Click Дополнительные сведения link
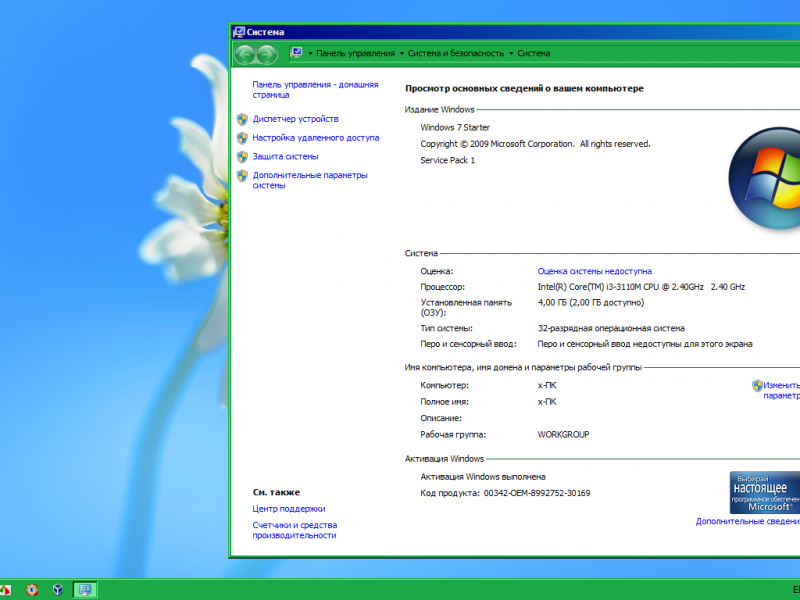 click(x=748, y=521)
